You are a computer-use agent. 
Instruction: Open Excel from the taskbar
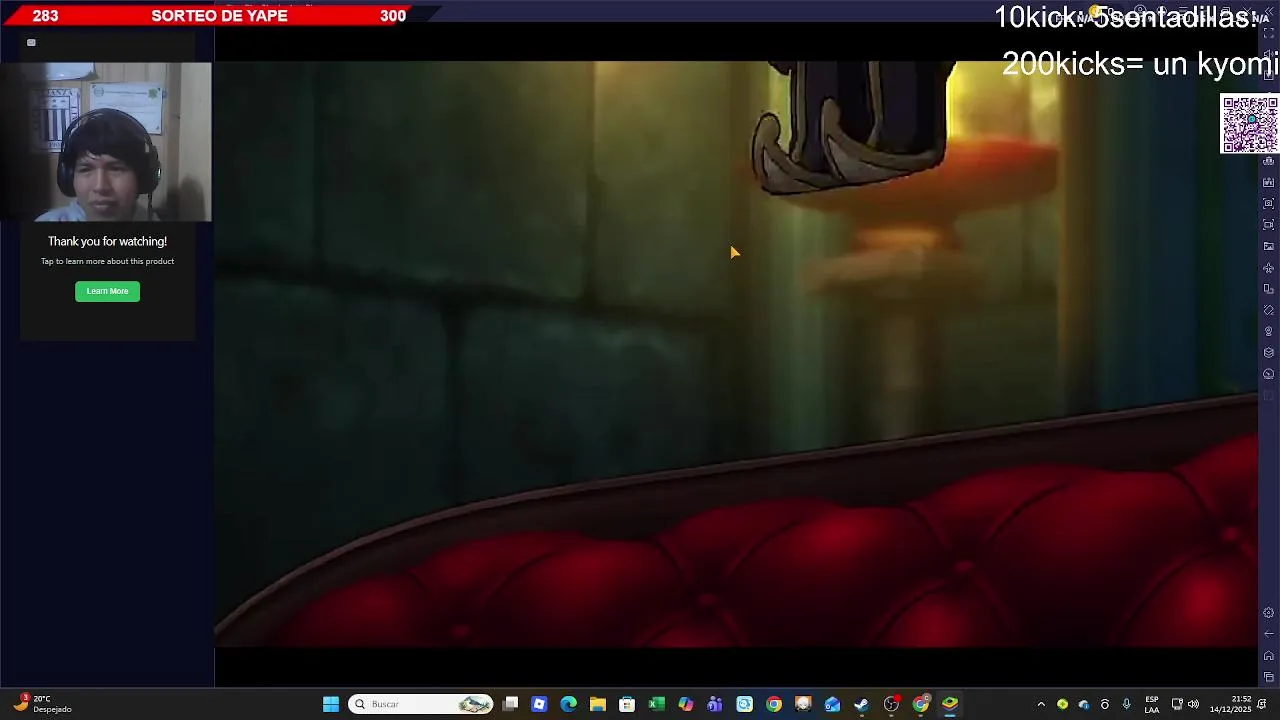[x=656, y=704]
